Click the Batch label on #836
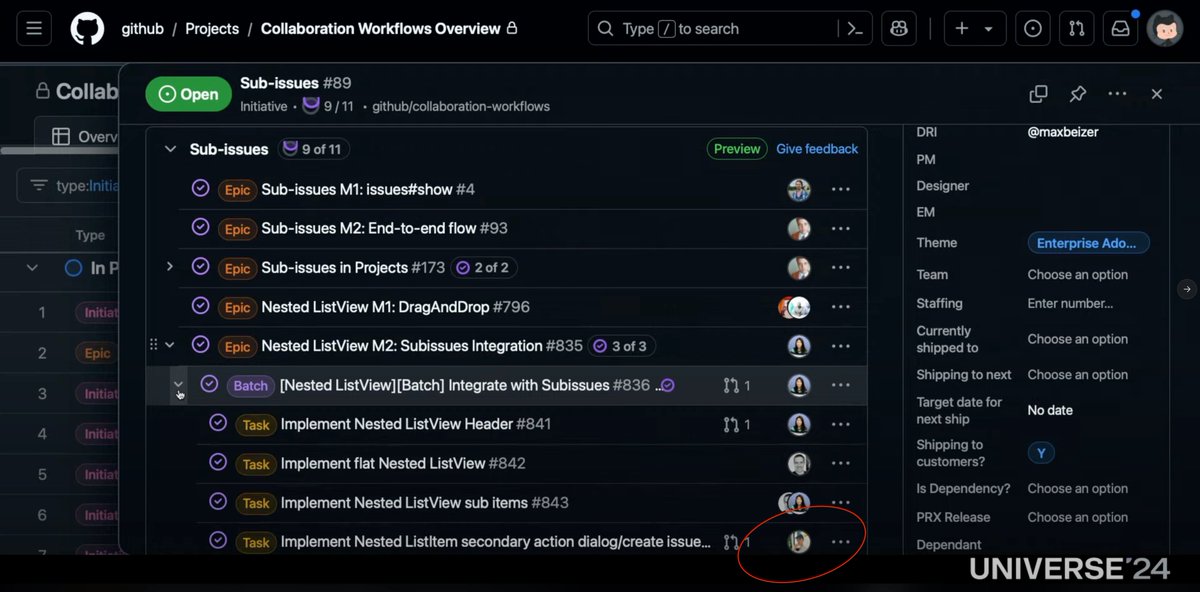 pos(250,385)
